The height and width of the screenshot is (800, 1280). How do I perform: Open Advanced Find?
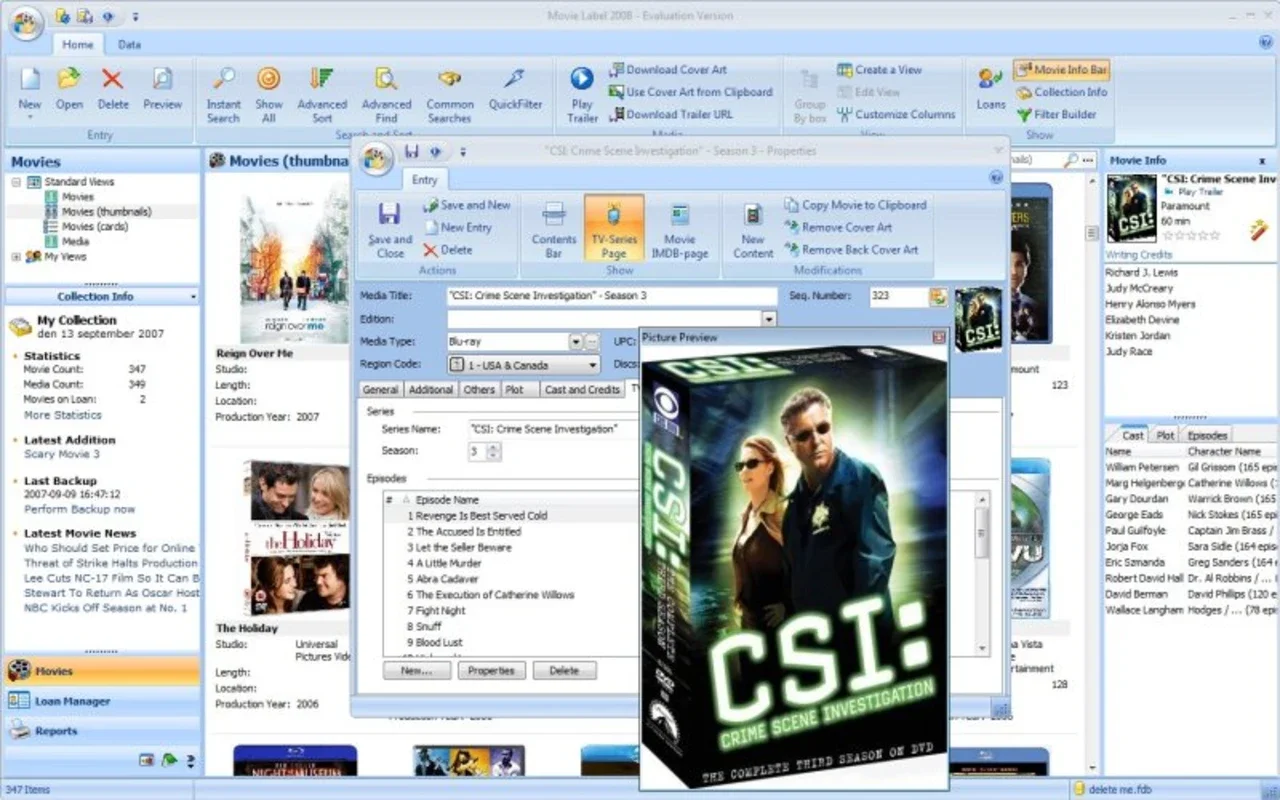click(x=386, y=95)
